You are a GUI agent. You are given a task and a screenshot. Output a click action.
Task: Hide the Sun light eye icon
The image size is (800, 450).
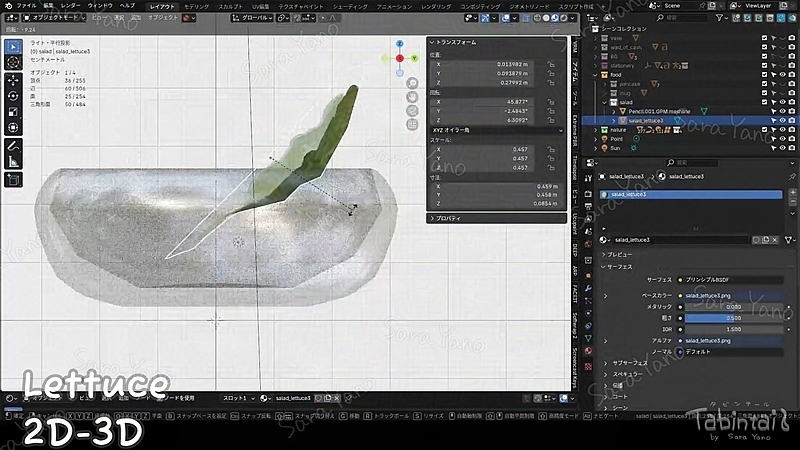(x=782, y=148)
